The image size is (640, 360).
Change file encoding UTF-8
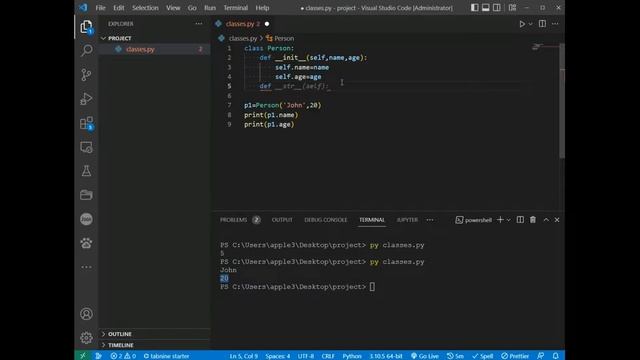306,356
